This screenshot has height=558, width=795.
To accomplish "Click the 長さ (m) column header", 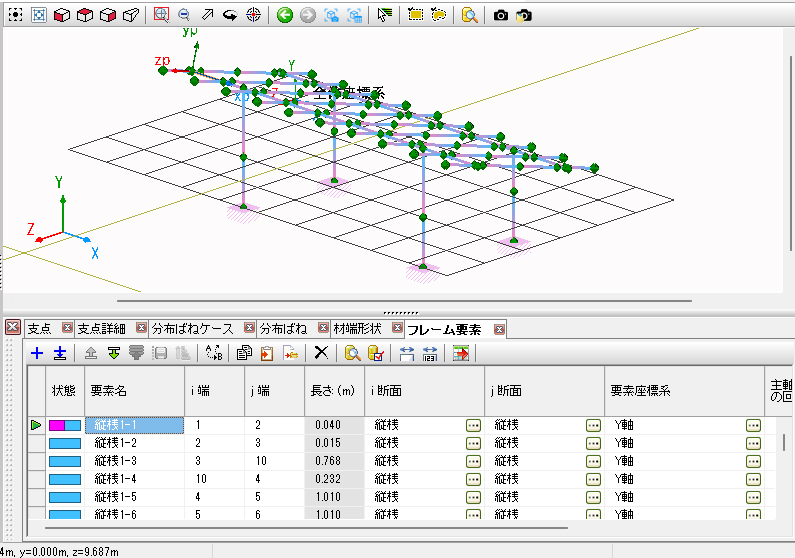I will pyautogui.click(x=334, y=390).
